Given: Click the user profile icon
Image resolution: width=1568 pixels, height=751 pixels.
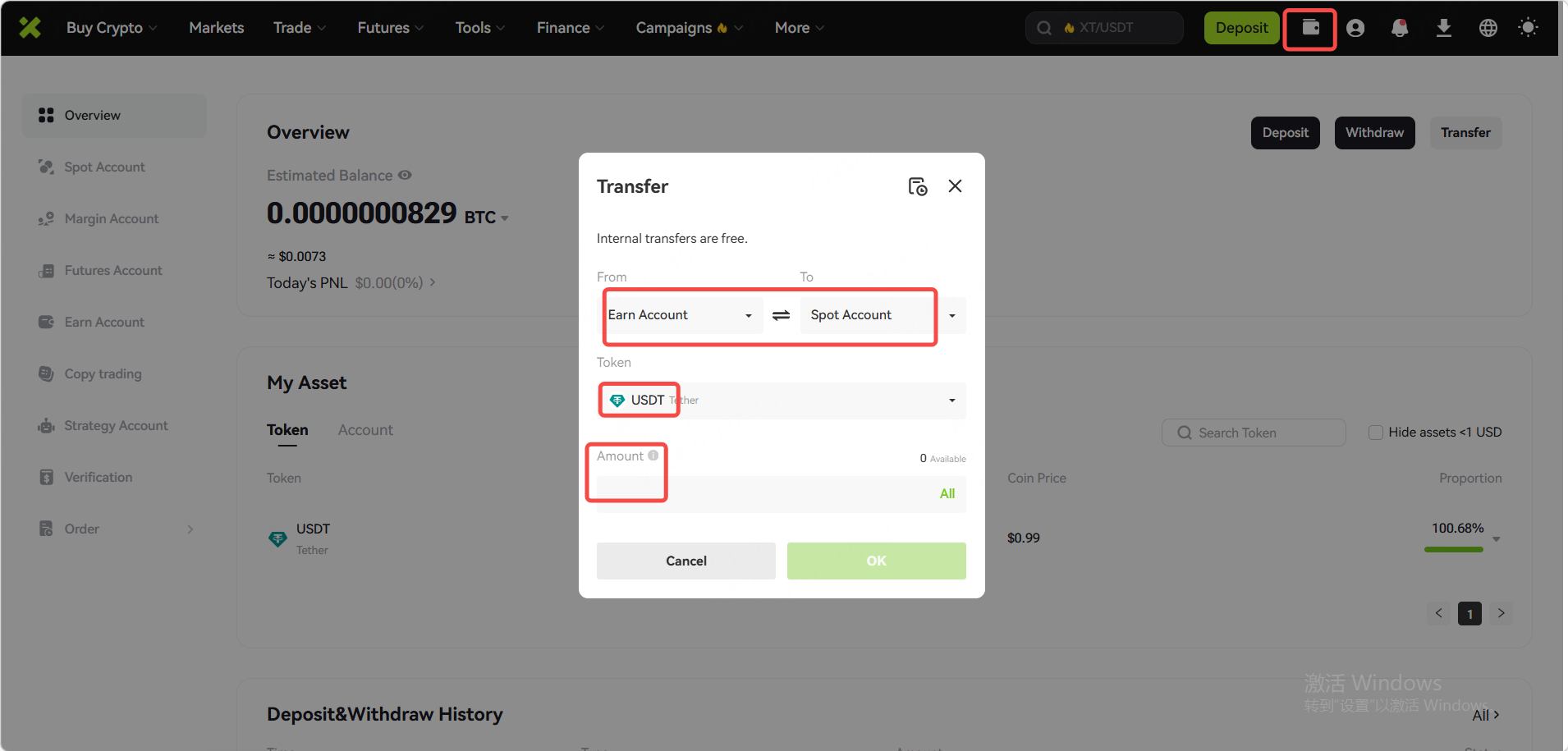Looking at the screenshot, I should click(1355, 28).
